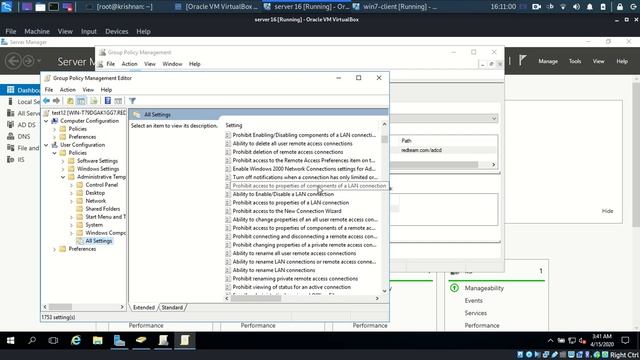
Task: Select Prohibit access to the New Connection Wizard
Action: point(287,211)
